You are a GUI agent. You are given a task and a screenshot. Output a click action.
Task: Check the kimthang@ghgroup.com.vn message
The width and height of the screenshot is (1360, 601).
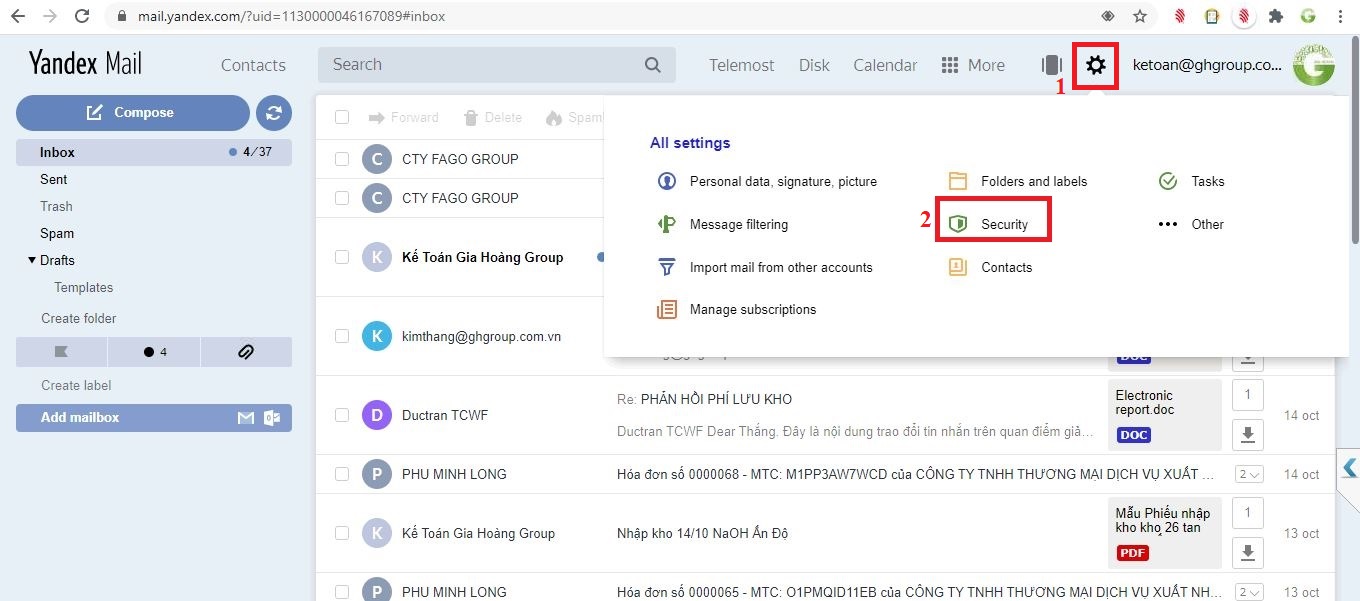[x=342, y=336]
